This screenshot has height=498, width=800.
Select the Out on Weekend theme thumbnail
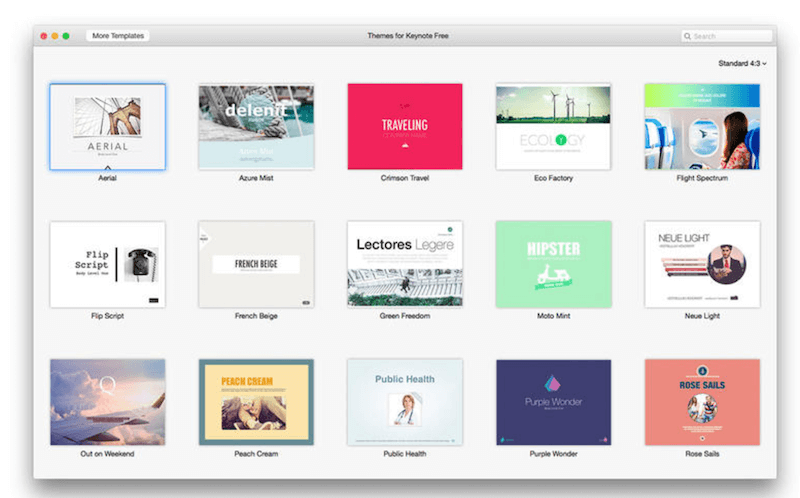coord(108,402)
